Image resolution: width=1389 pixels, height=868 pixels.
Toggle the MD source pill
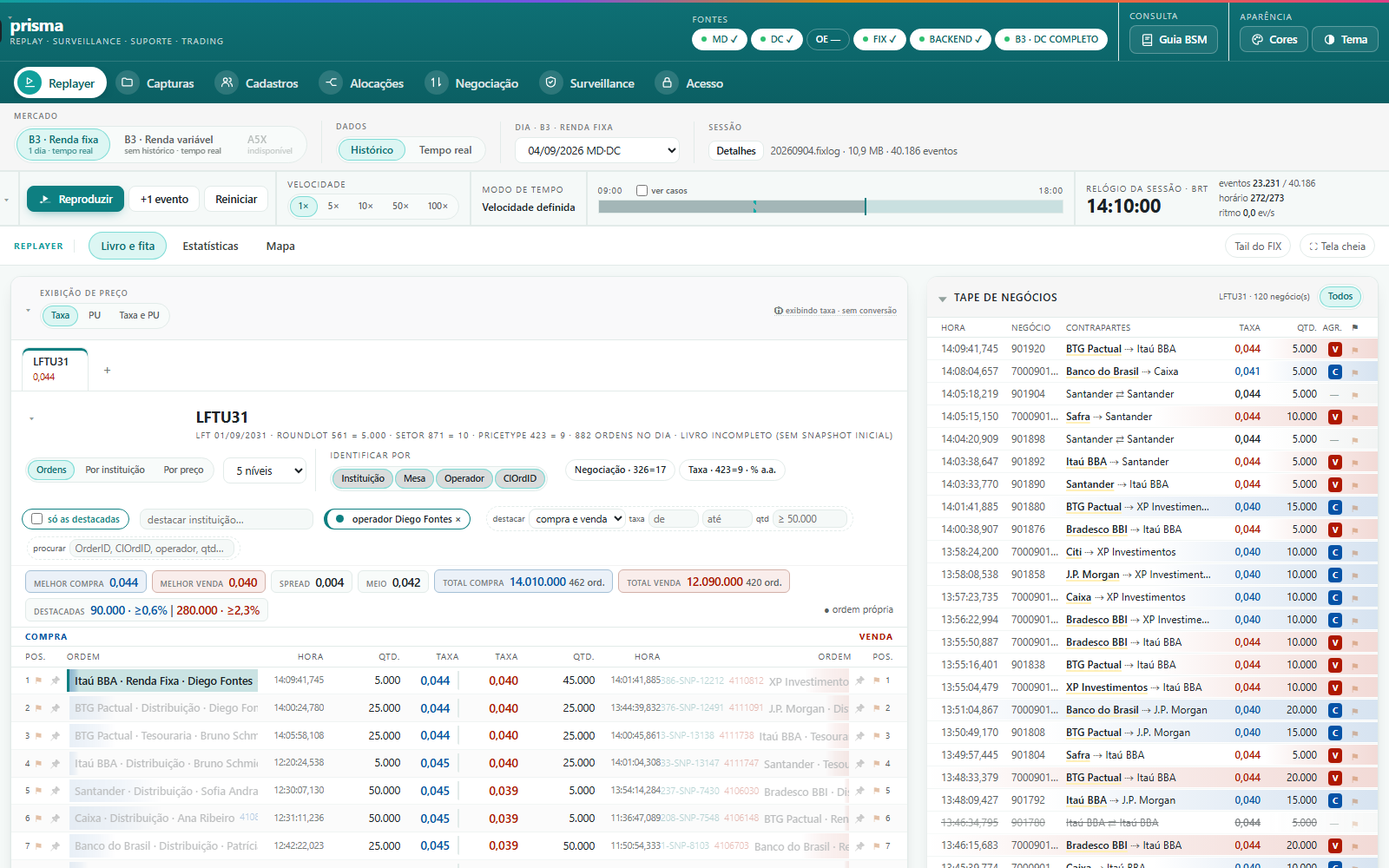click(720, 39)
